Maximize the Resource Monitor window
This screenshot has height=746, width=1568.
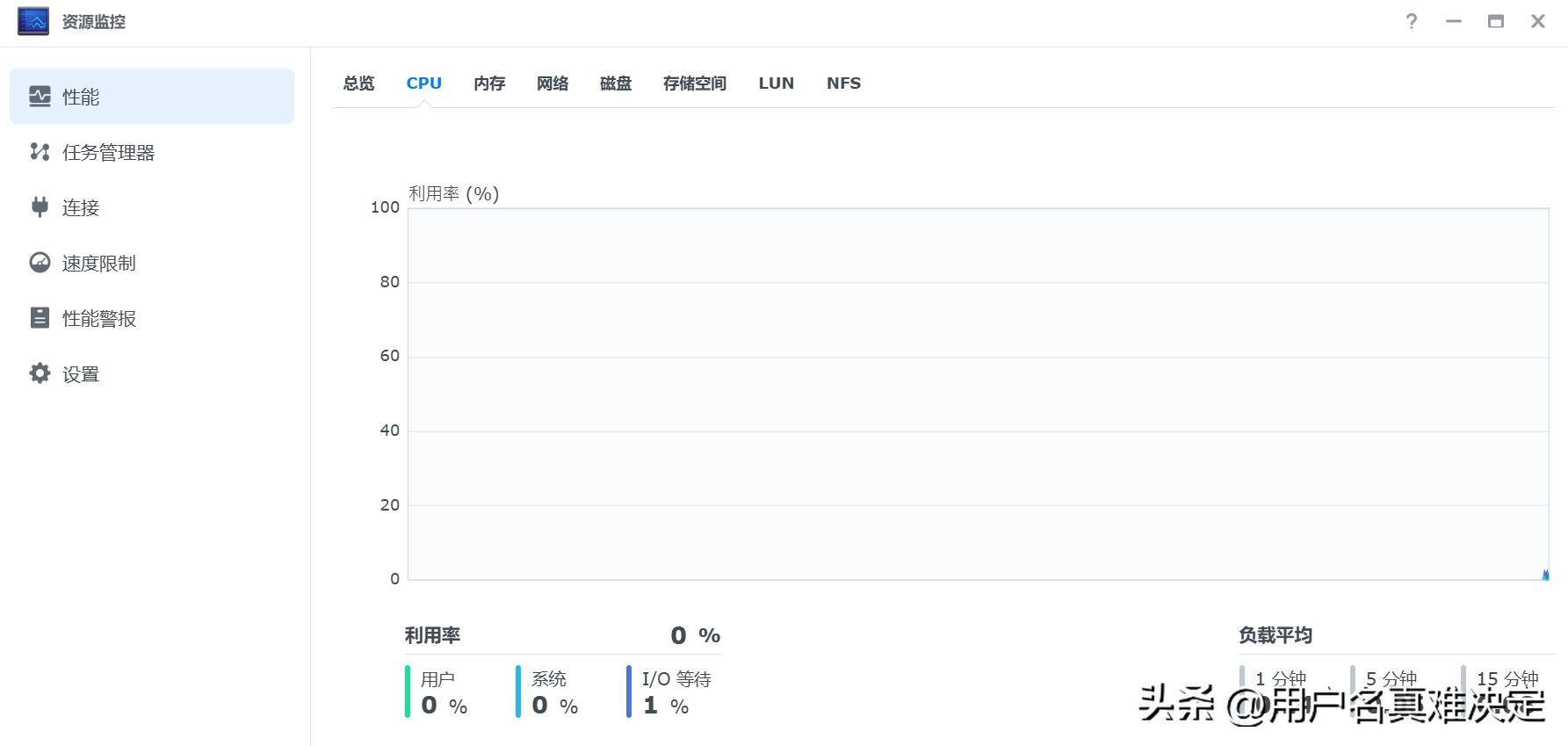pyautogui.click(x=1495, y=22)
